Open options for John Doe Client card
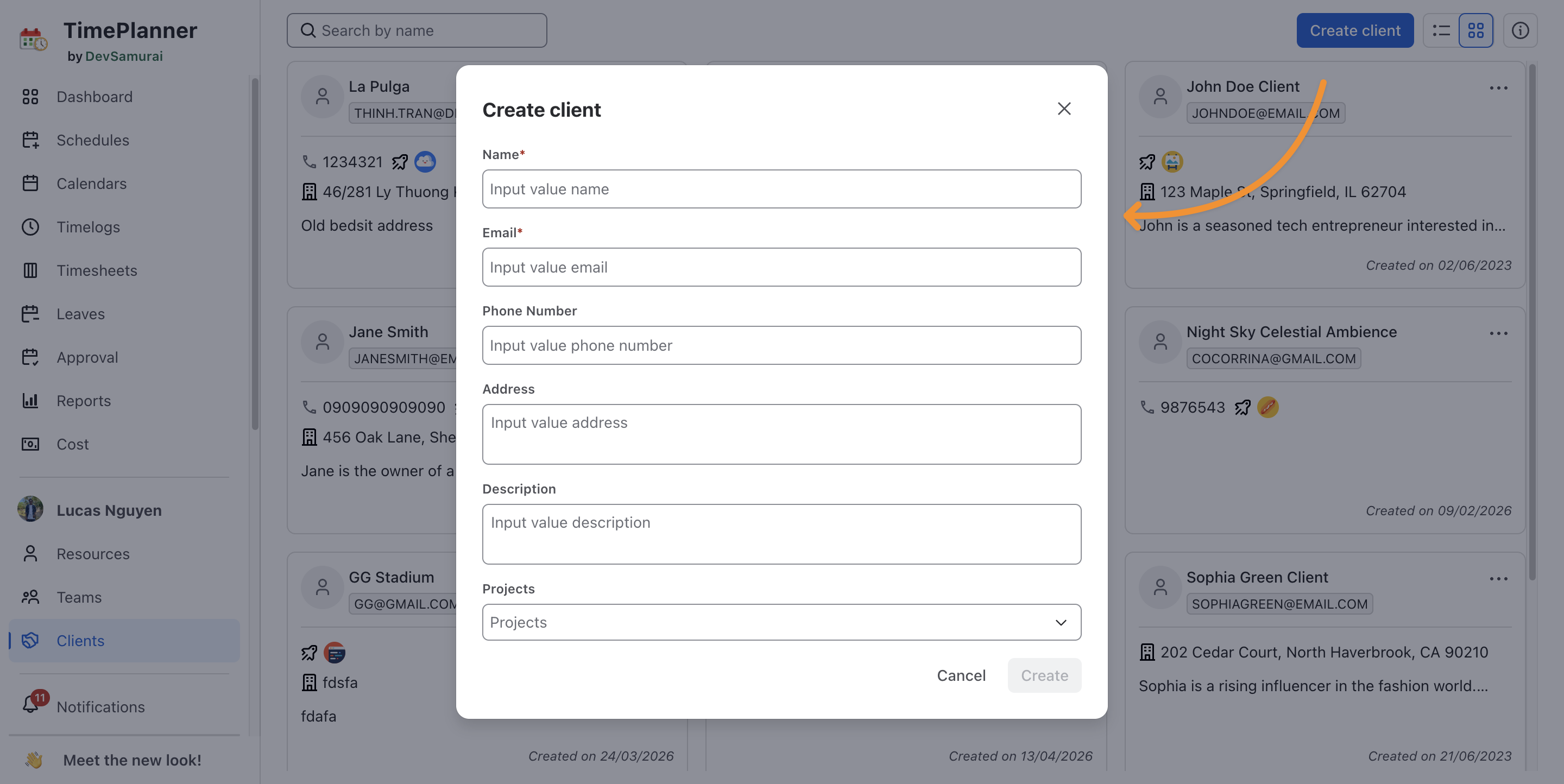The width and height of the screenshot is (1564, 784). [1498, 88]
